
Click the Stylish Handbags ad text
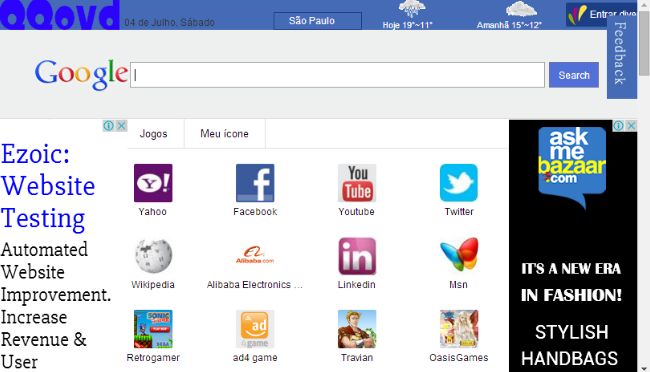(571, 345)
